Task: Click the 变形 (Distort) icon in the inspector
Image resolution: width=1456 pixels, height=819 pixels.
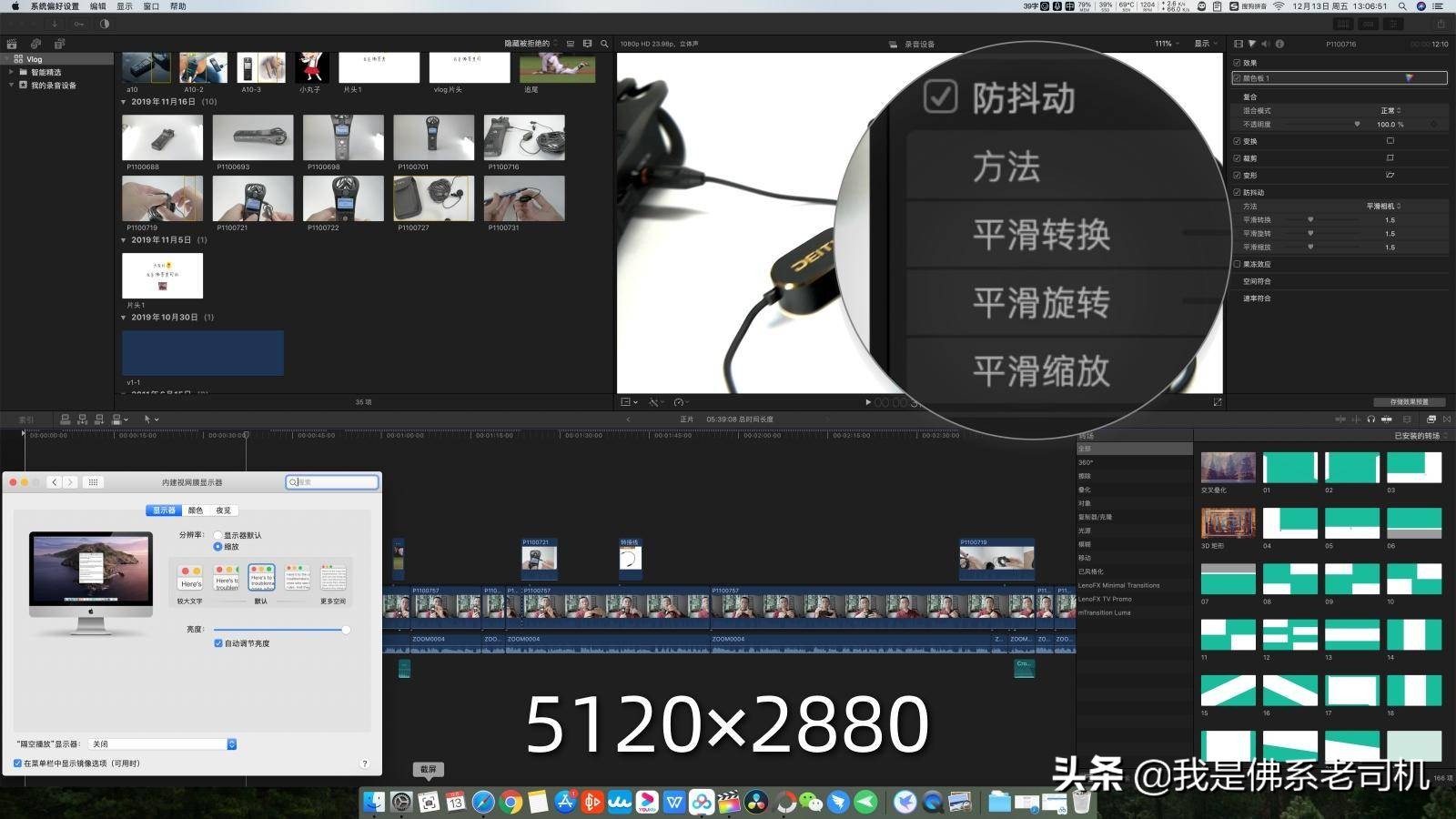Action: pyautogui.click(x=1390, y=175)
